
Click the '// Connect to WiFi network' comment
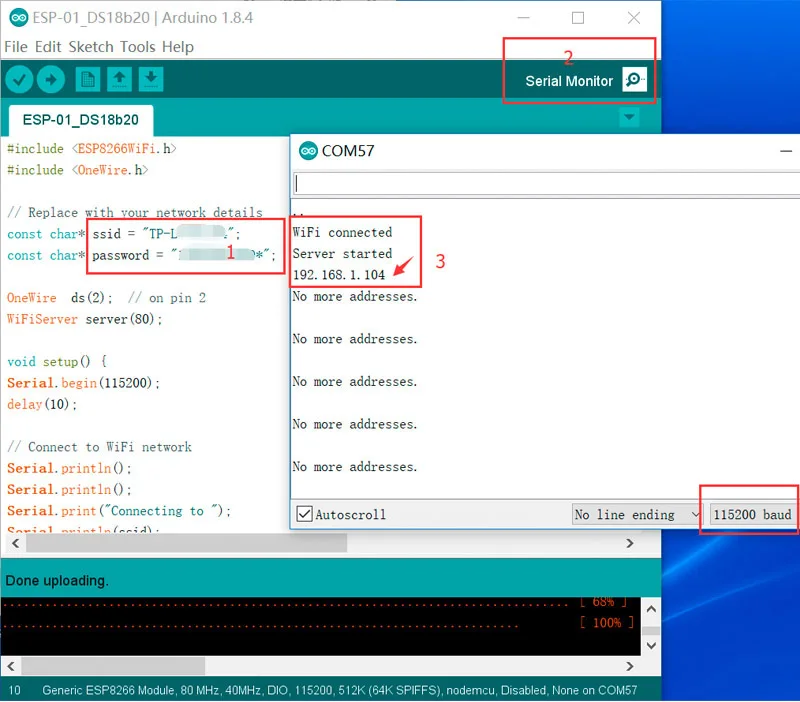point(99,447)
